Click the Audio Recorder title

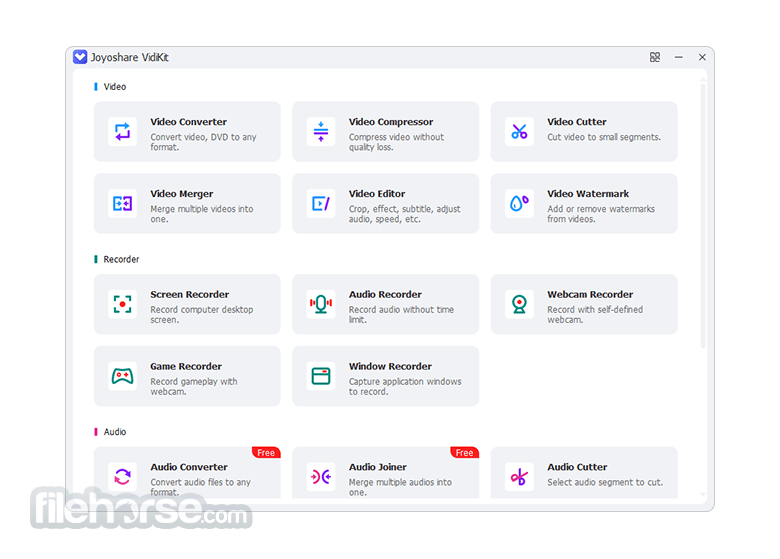pos(385,294)
